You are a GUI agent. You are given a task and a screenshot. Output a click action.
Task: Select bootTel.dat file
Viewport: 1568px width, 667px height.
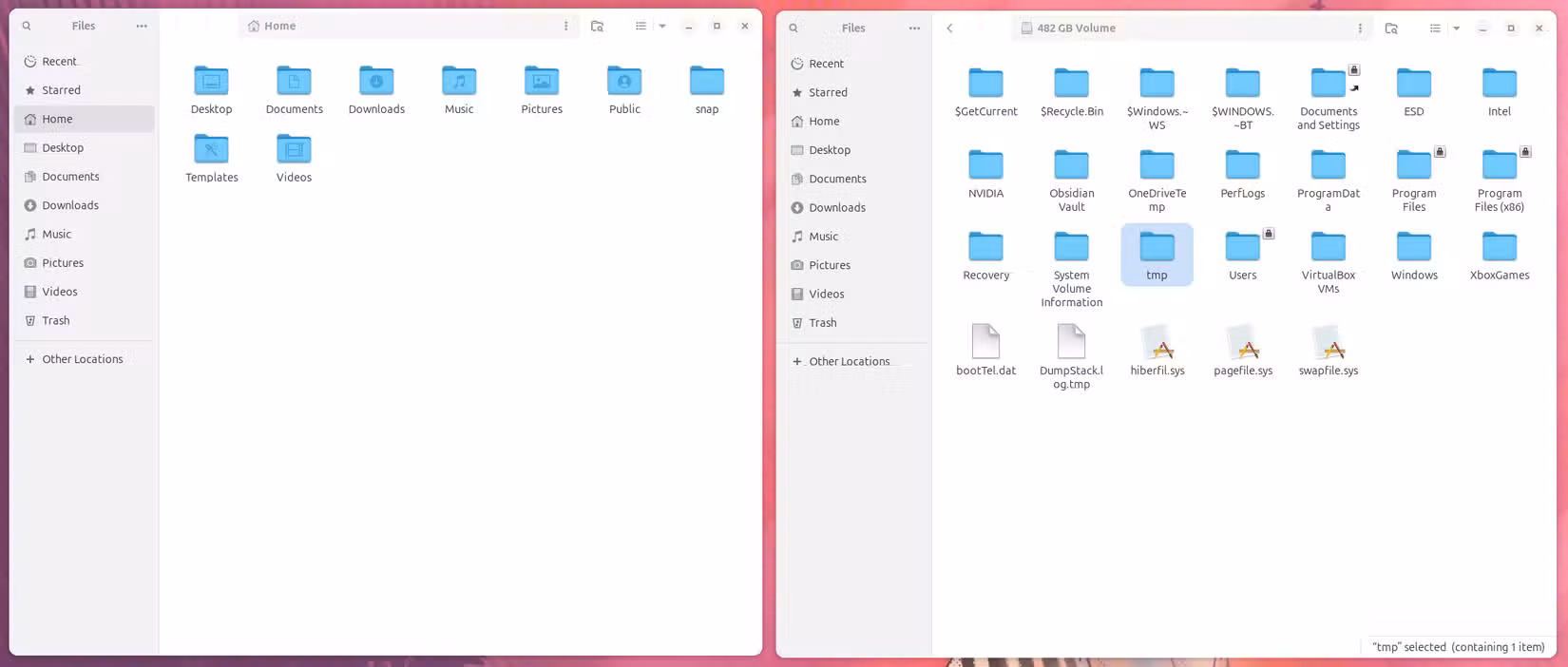(x=985, y=351)
